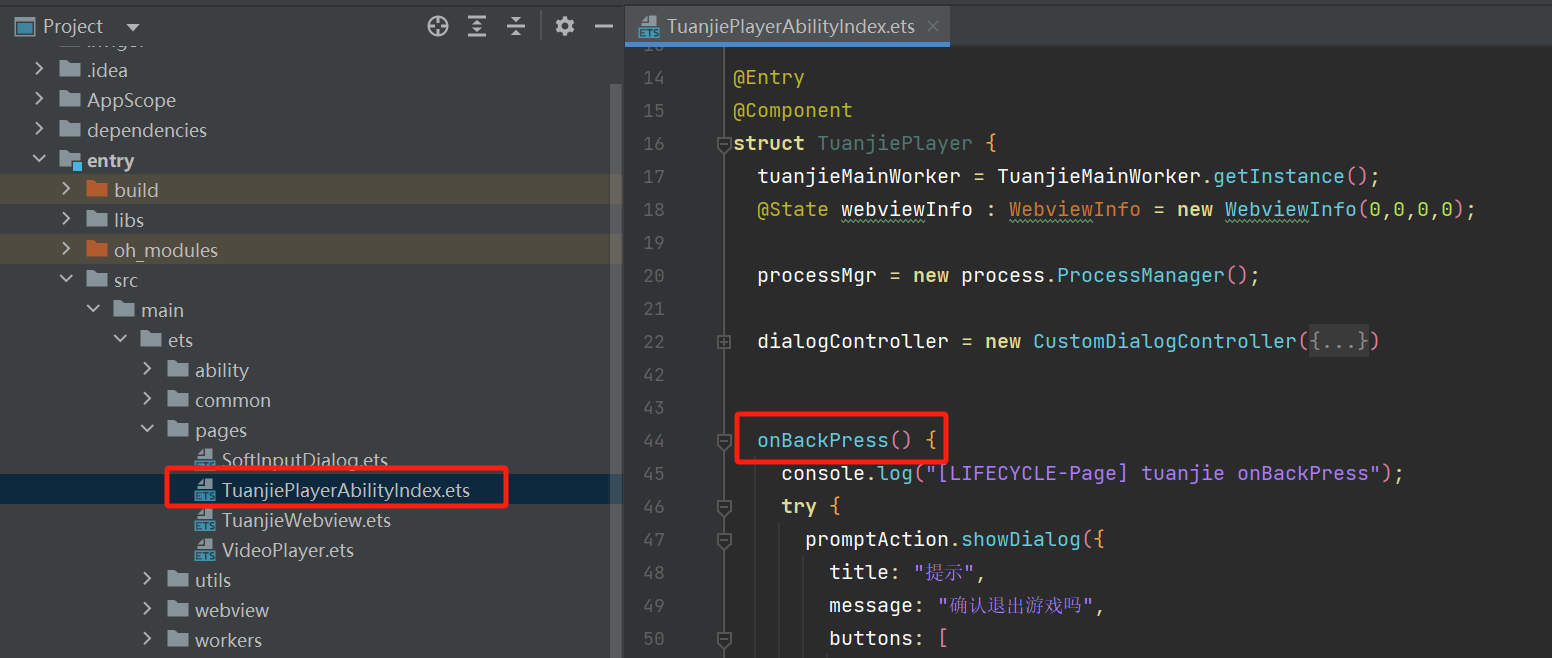The image size is (1552, 658).
Task: Collapse the pages folder
Action: point(148,430)
